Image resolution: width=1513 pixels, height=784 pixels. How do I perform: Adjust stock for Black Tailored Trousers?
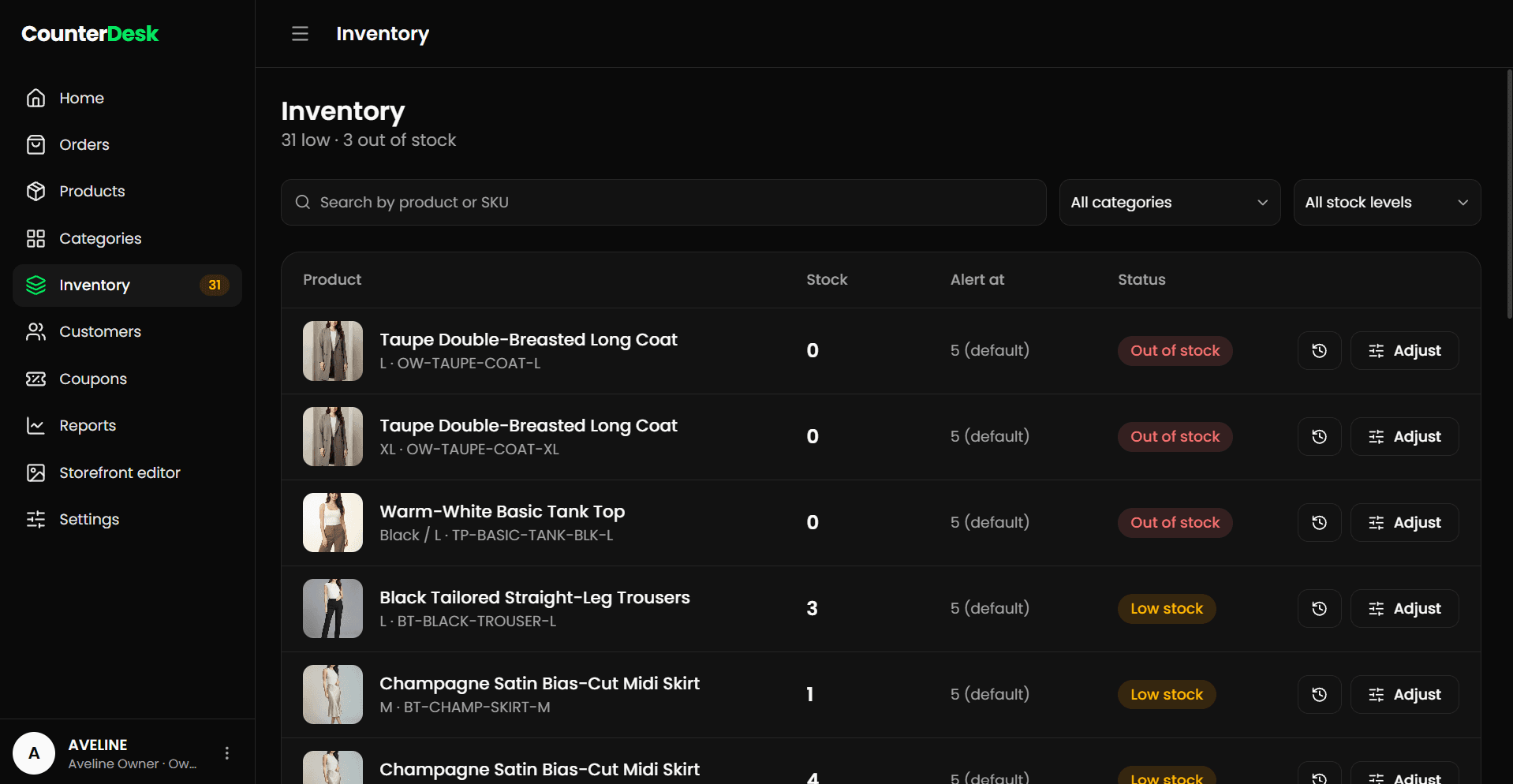click(x=1404, y=609)
